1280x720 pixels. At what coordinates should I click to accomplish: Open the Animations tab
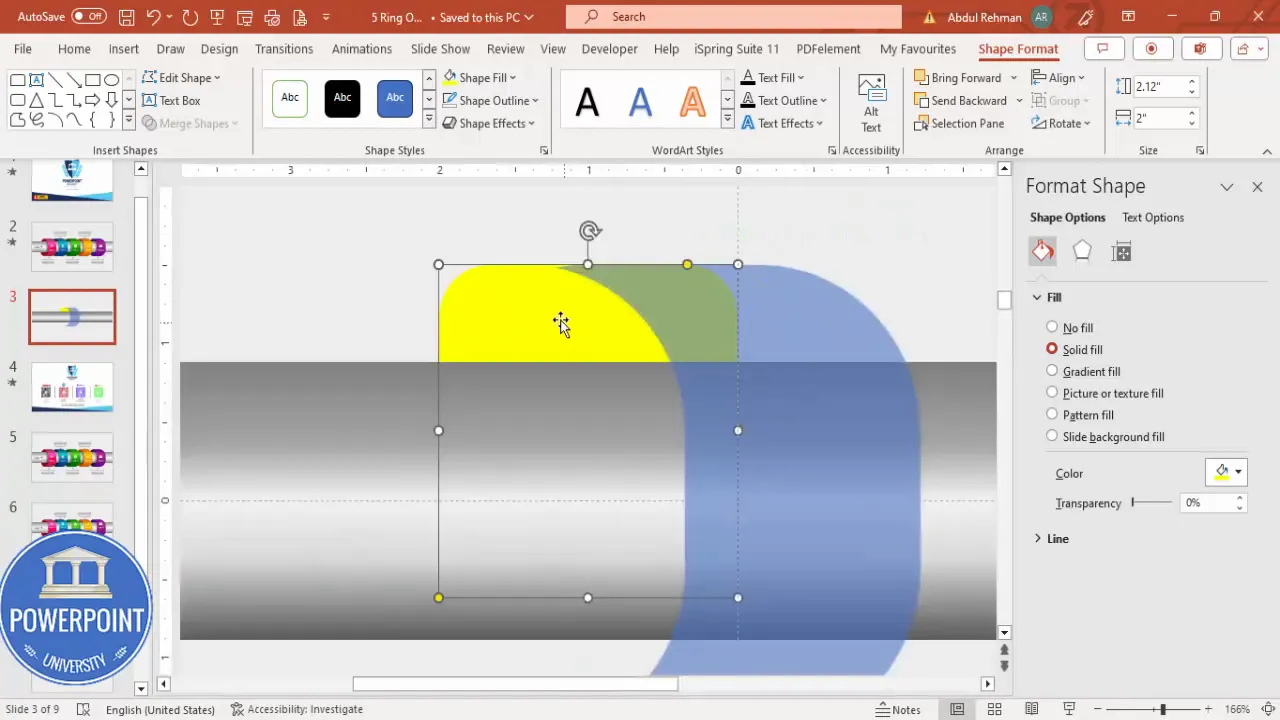coord(362,49)
